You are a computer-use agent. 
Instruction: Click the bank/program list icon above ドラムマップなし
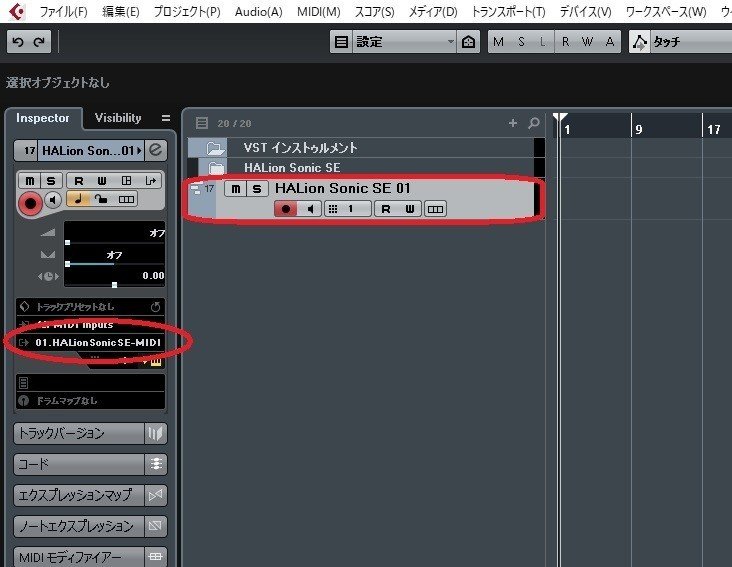coord(24,383)
